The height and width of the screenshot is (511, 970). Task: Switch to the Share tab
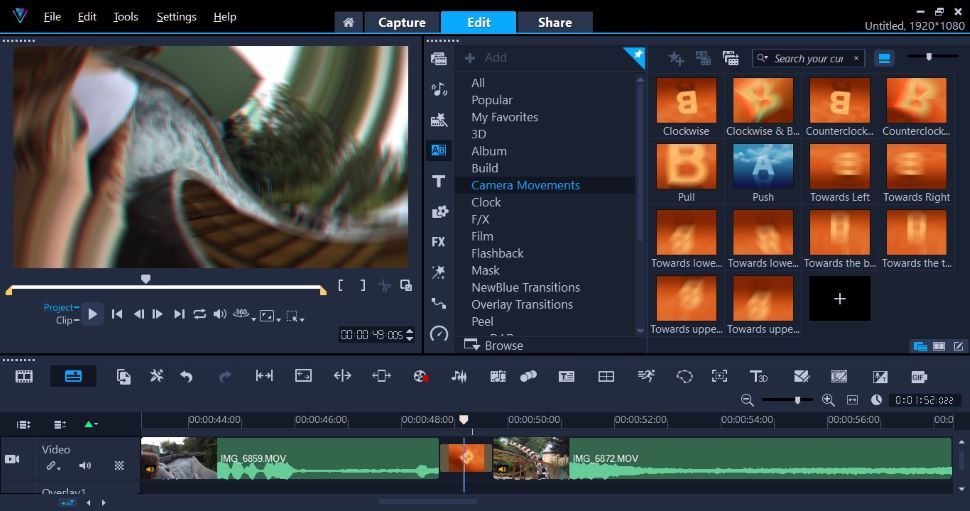tap(555, 22)
